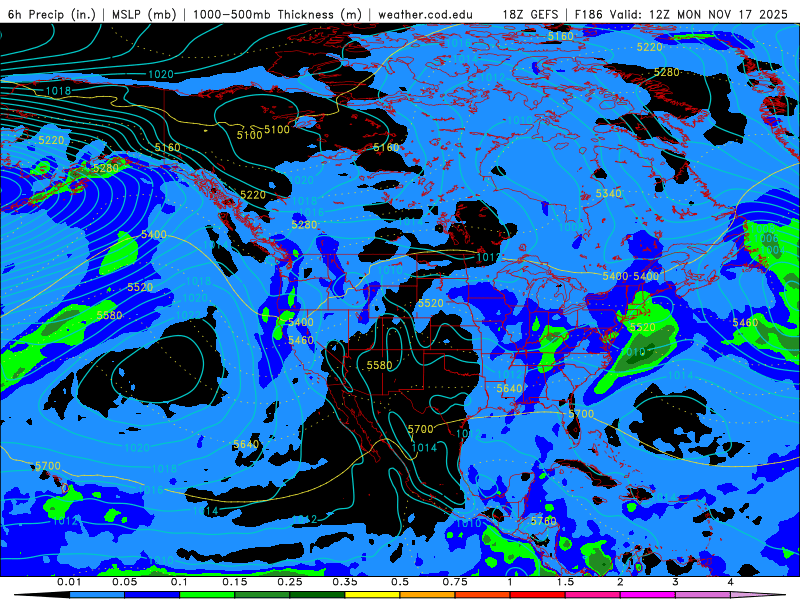The image size is (800, 600).
Task: Click the "MSLP (mb)" header label
Action: point(144,14)
